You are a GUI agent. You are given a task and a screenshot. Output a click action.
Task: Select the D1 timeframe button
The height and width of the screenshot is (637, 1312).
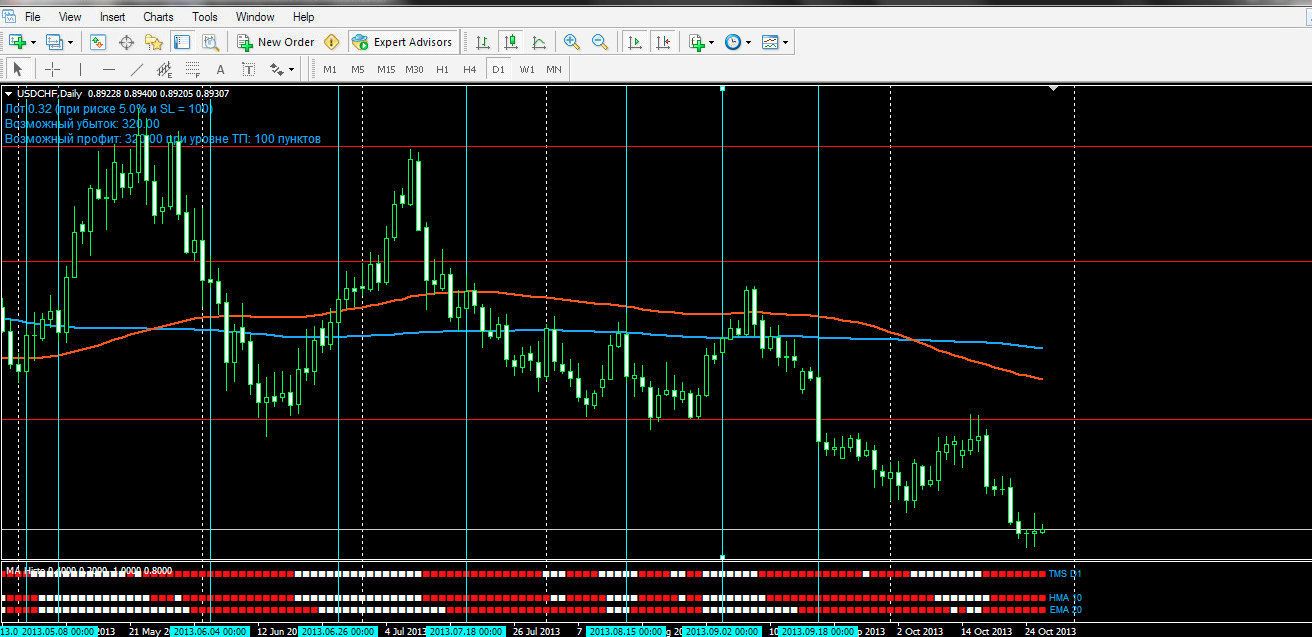(498, 69)
